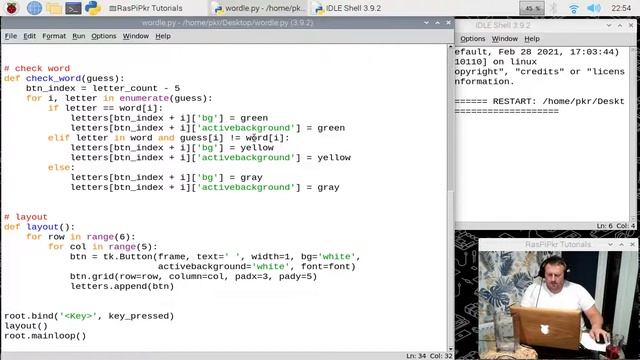Image resolution: width=640 pixels, height=360 pixels.
Task: Click the IDLE Shell 3.9.2 title bar
Action: pos(503,25)
